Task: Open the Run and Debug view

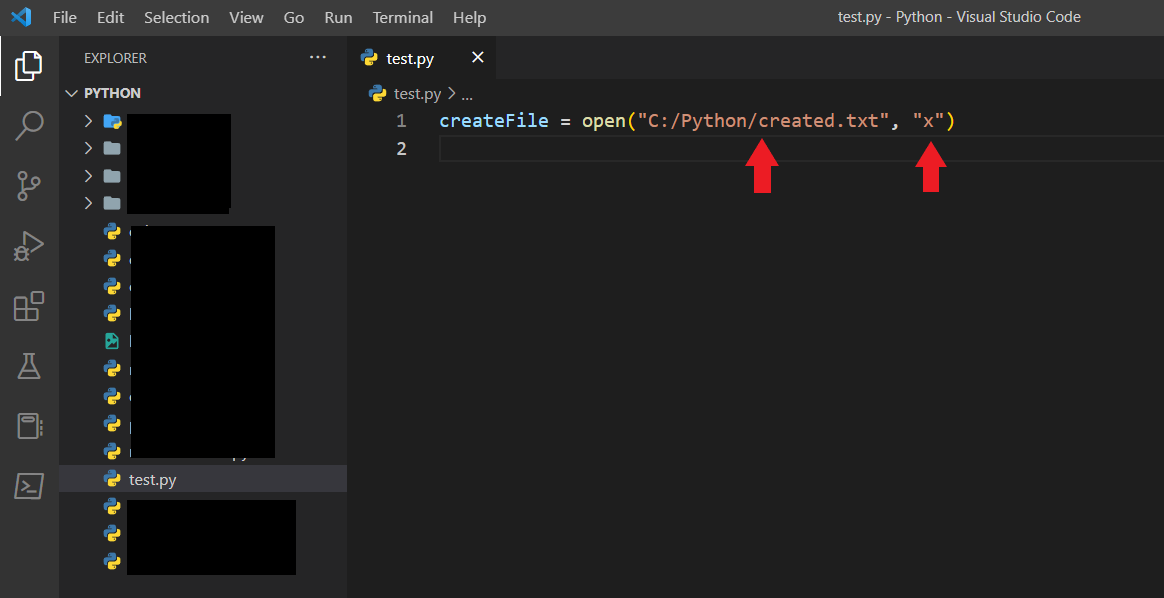Action: point(29,245)
